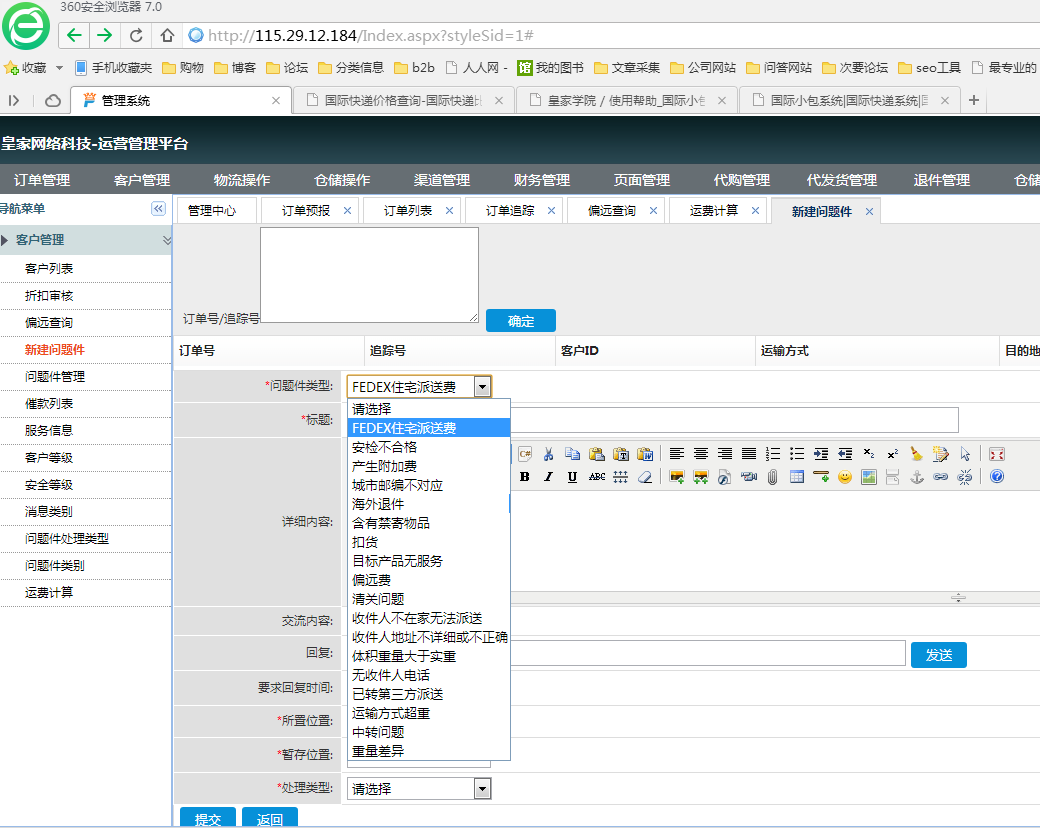Screen dimensions: 1040x828
Task: Select 海外退件 option in list
Action: coord(429,504)
